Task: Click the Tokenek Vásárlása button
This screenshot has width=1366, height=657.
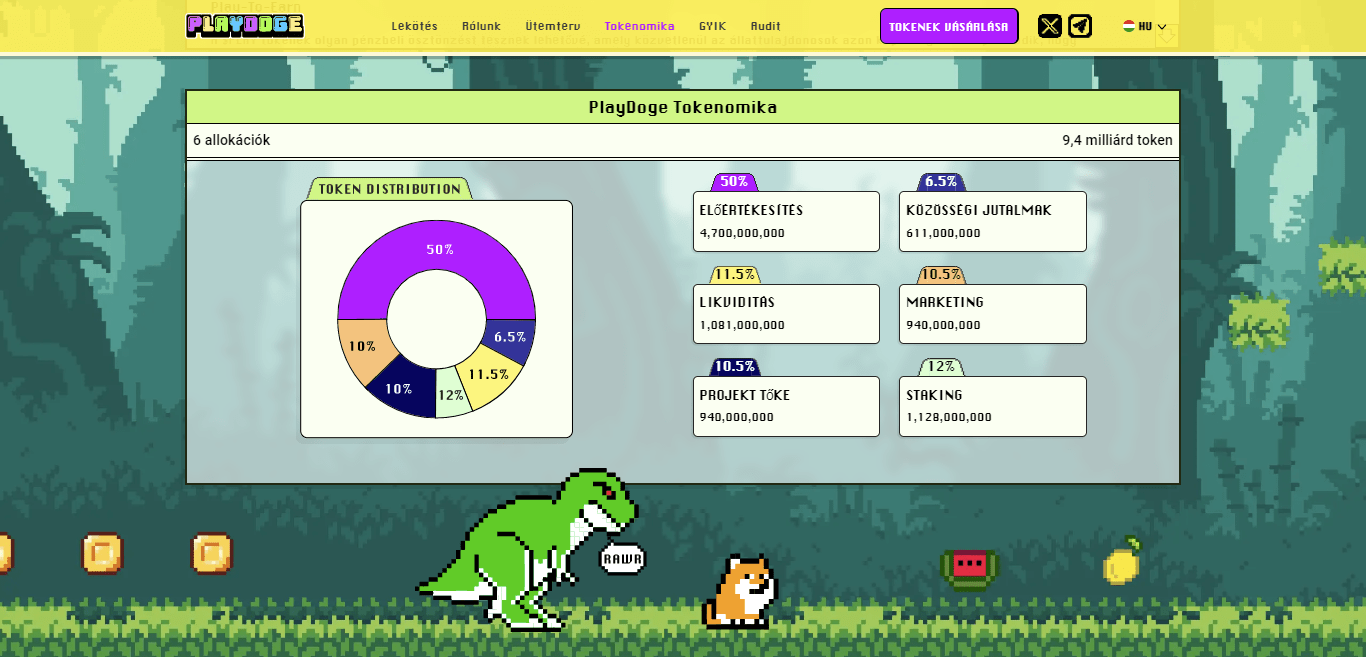Action: (949, 26)
